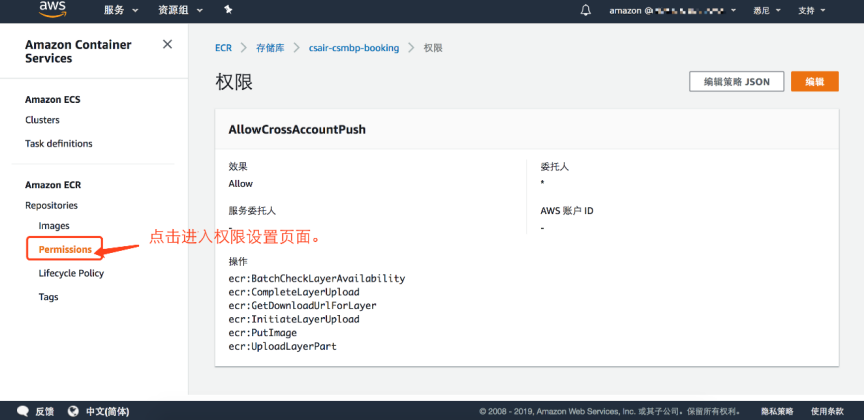The image size is (864, 420).
Task: Open the 支持 support dropdown
Action: 812,10
